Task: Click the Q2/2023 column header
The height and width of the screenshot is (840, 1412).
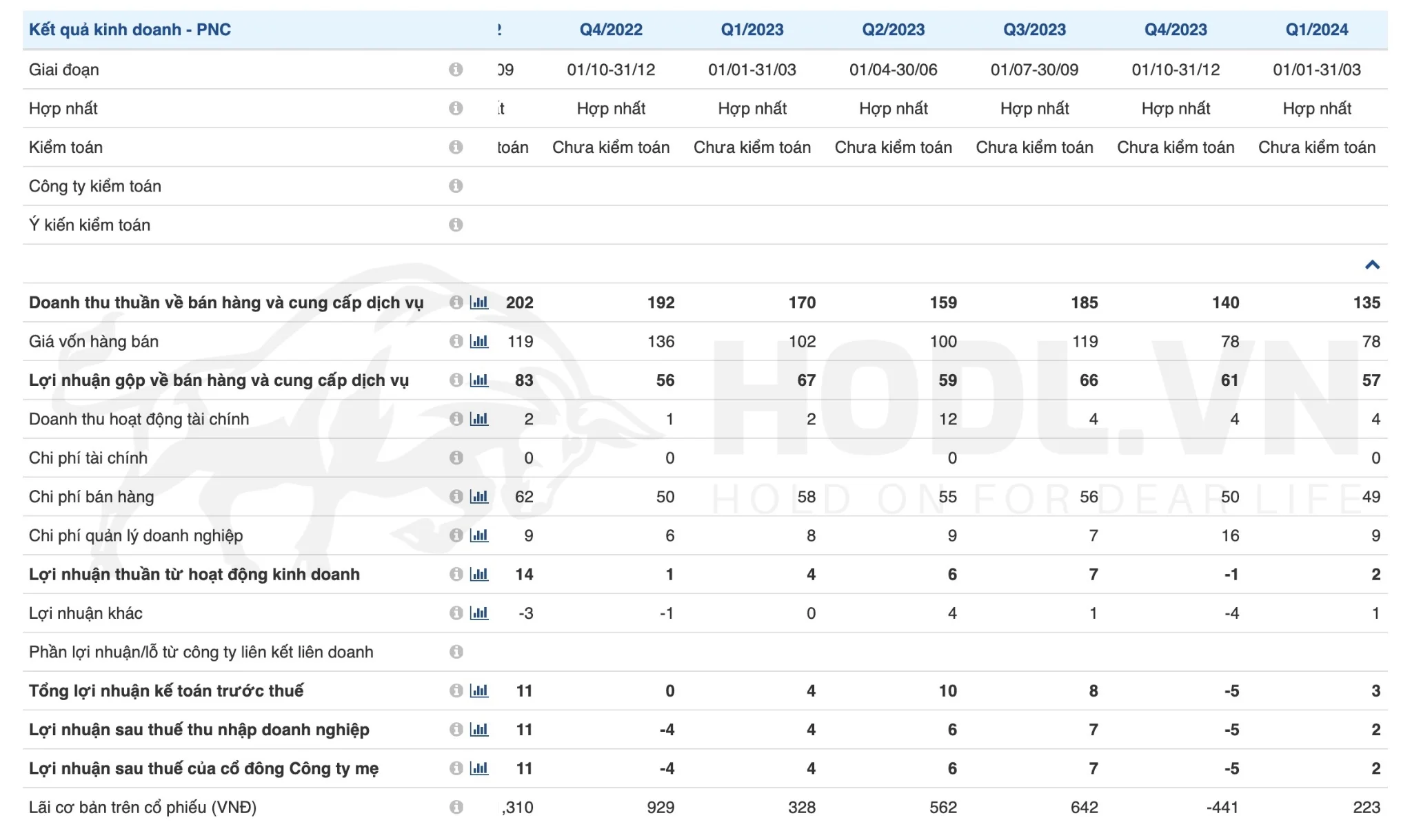Action: (894, 30)
